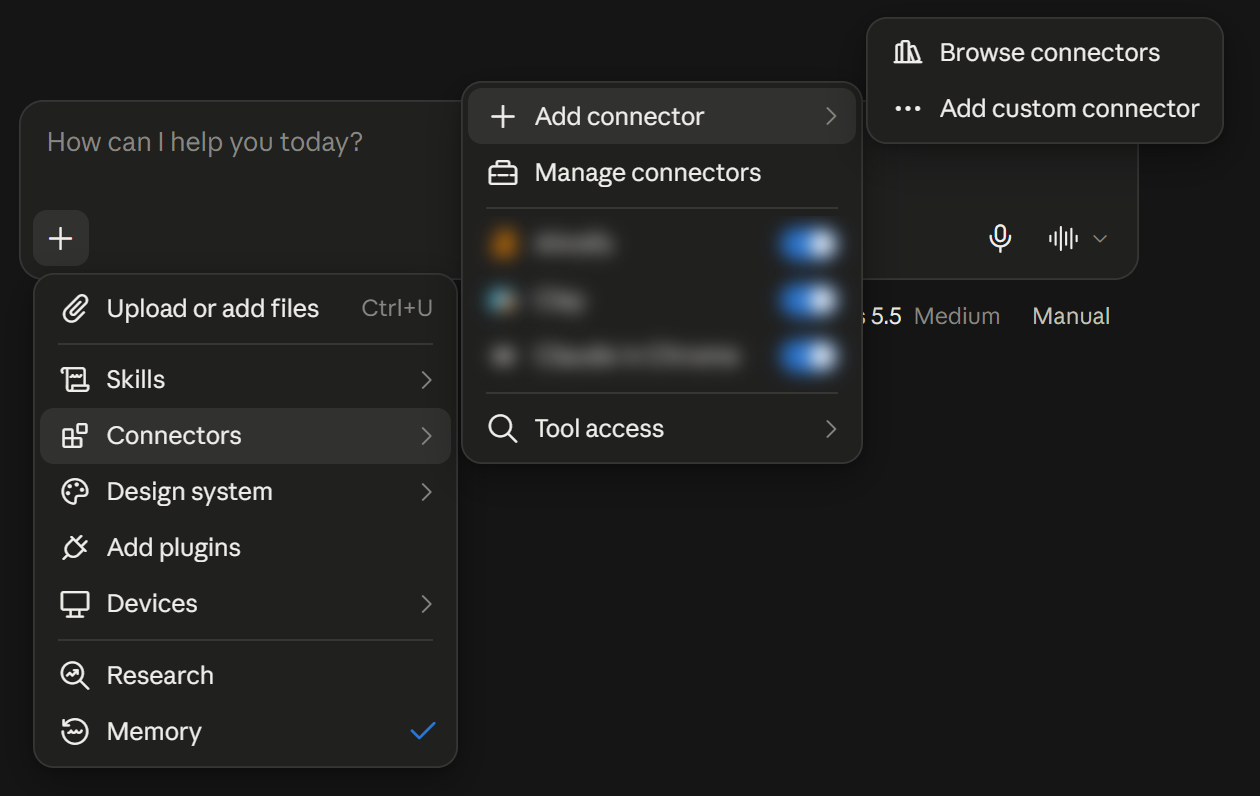Image resolution: width=1260 pixels, height=796 pixels.
Task: Expand the Tool access chevron
Action: click(831, 429)
